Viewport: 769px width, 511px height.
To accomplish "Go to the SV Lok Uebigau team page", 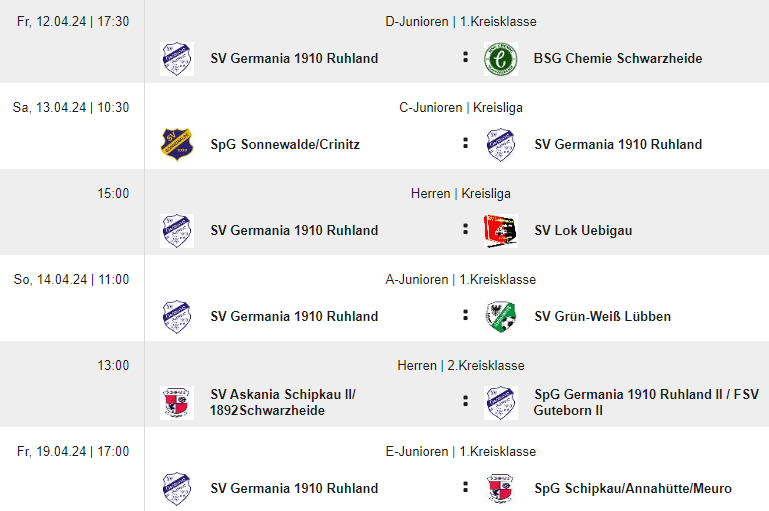I will pyautogui.click(x=583, y=231).
